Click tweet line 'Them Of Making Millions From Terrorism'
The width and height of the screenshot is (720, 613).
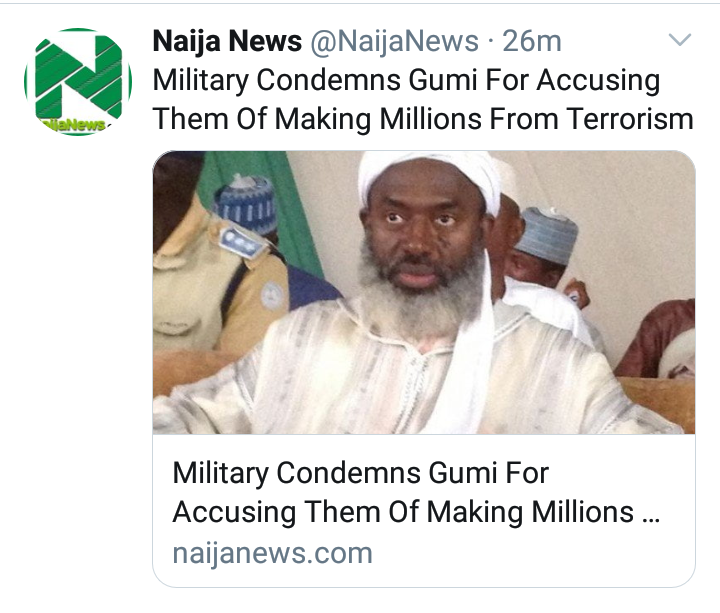click(423, 119)
